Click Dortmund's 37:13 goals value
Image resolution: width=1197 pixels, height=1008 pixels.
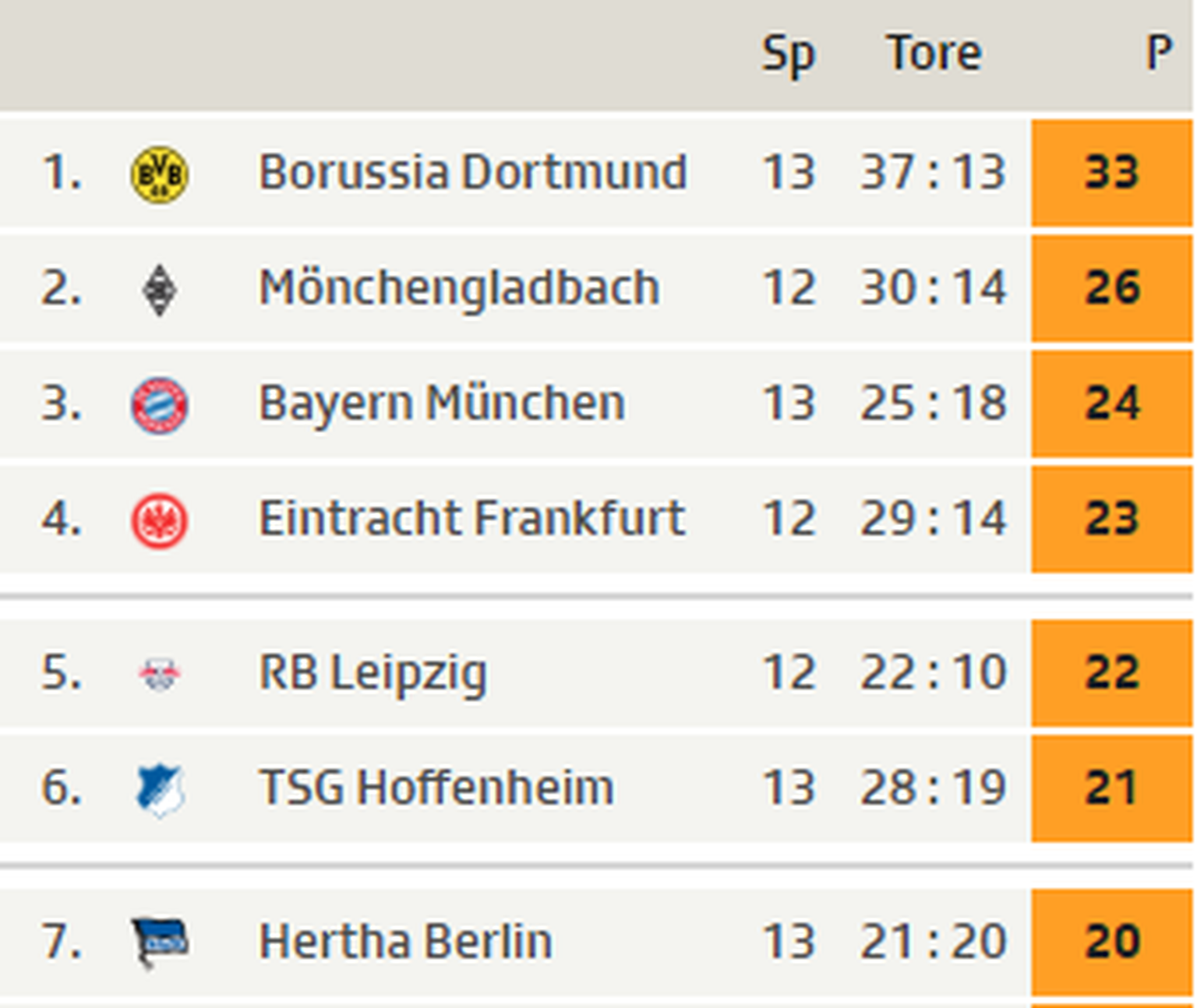pos(933,172)
